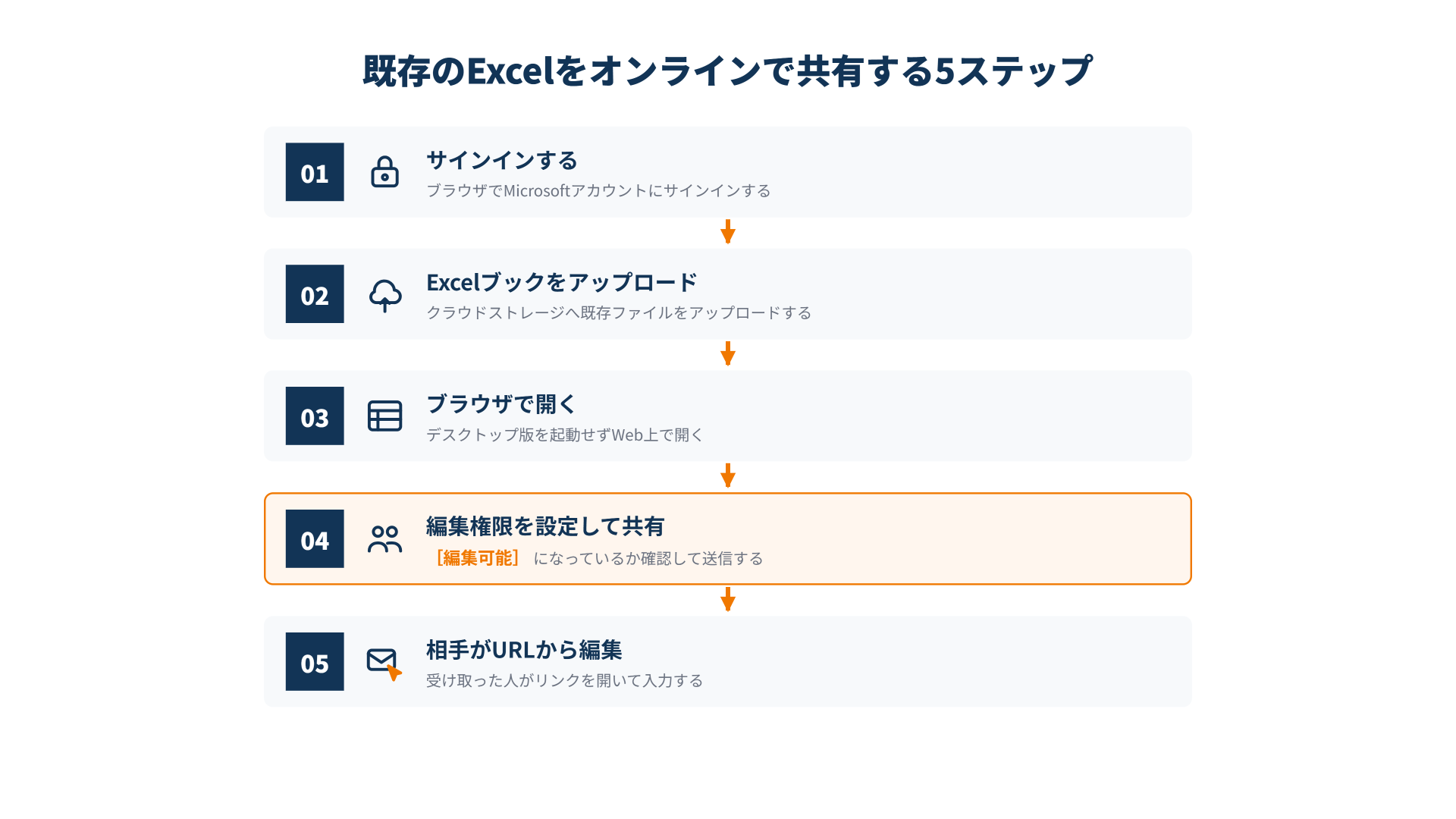The width and height of the screenshot is (1456, 819).
Task: Click the 03 number badge
Action: 315,416
